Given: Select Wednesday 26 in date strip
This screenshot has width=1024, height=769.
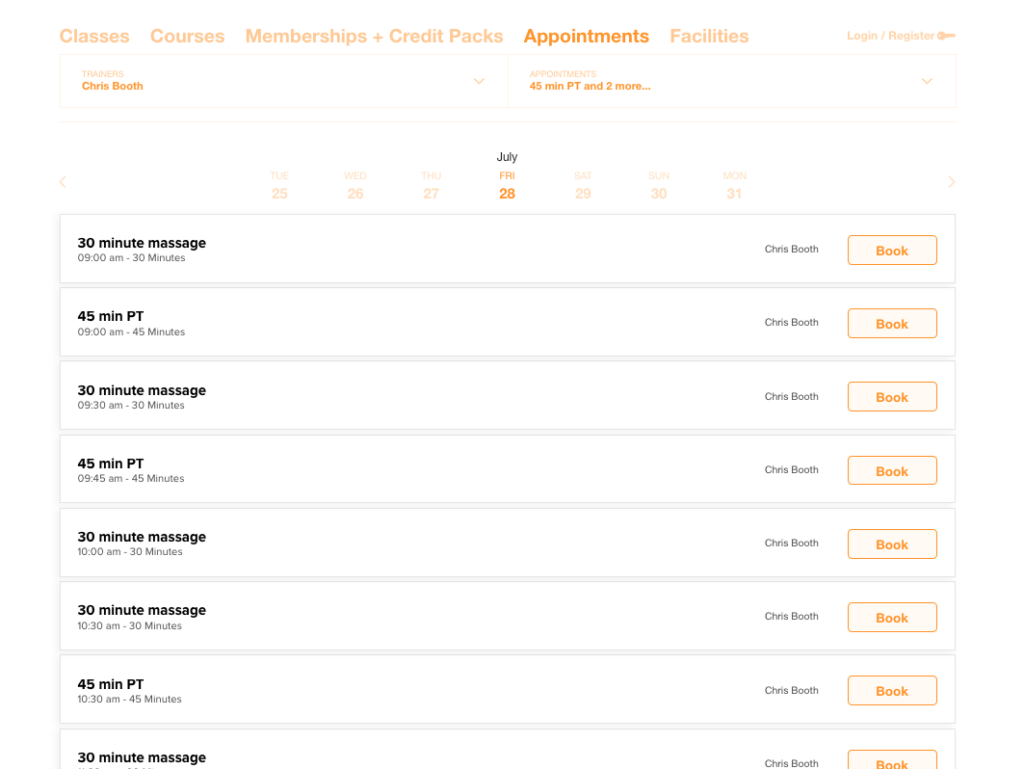Looking at the screenshot, I should (355, 186).
